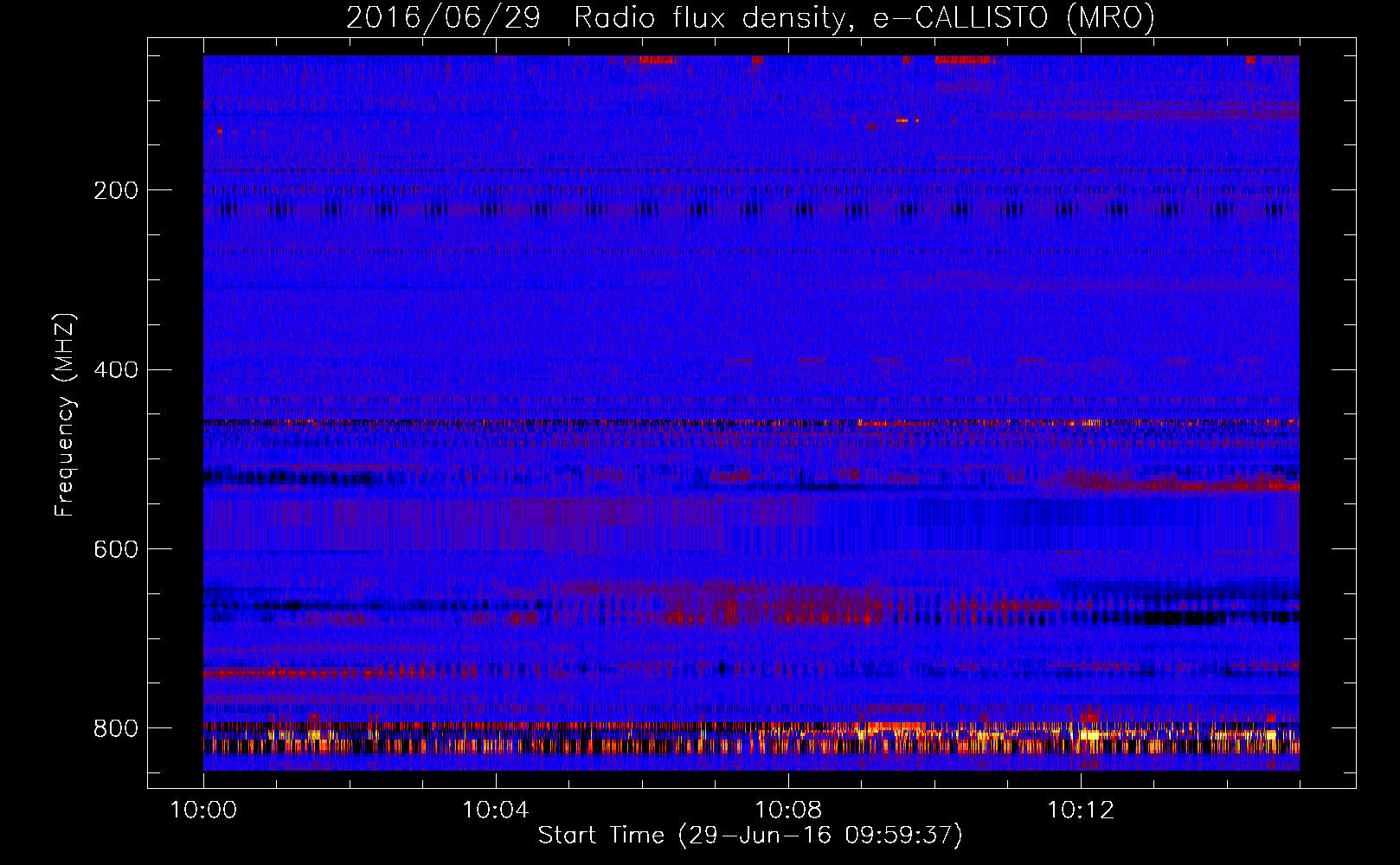The height and width of the screenshot is (865, 1400).
Task: Click the "Start Time (29-Jun-16 09:59:37)" label
Action: (750, 836)
